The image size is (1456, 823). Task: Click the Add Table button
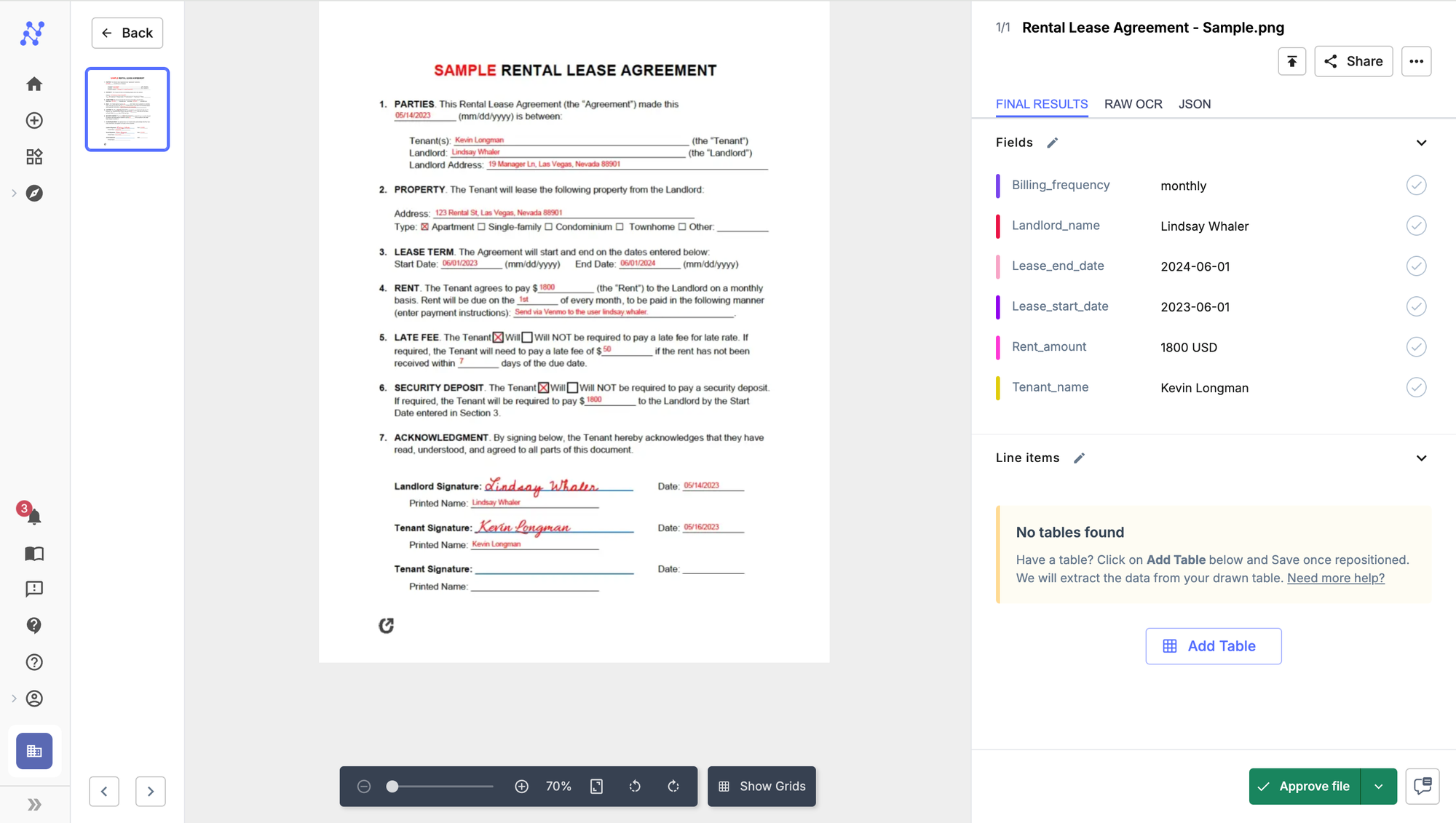pos(1213,645)
